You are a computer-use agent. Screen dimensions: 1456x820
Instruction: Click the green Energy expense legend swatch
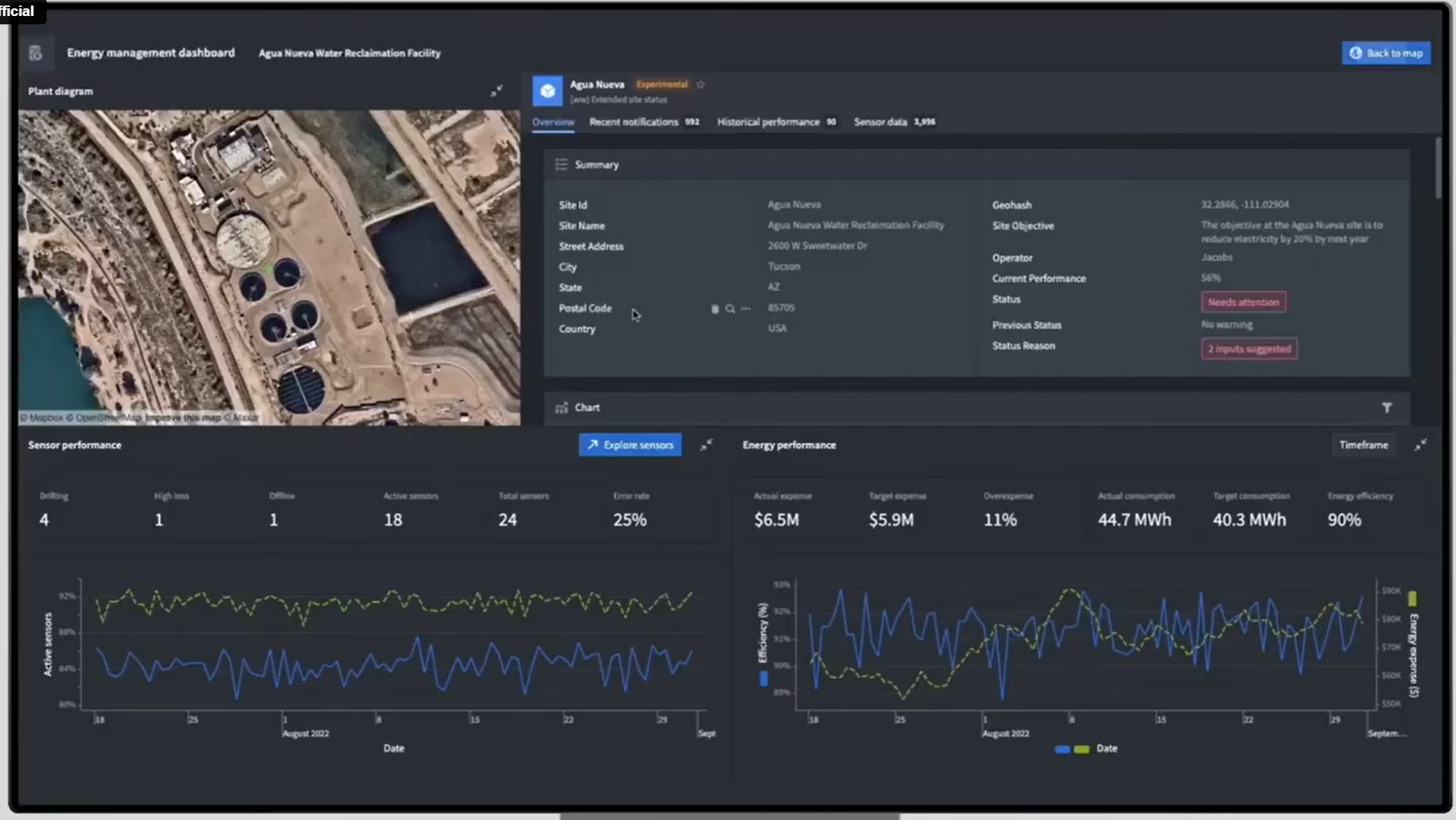[x=1412, y=598]
